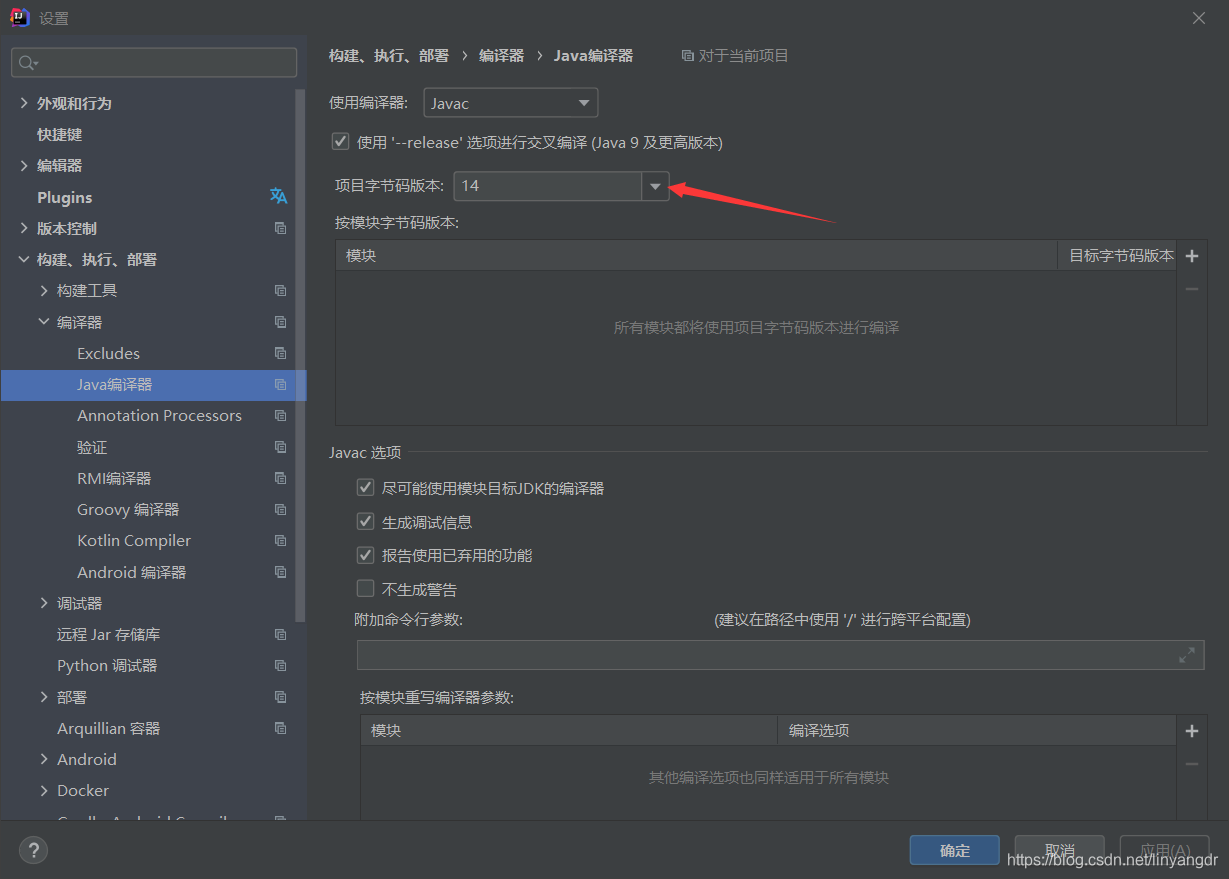Focus the settings search field
Image resolution: width=1229 pixels, height=879 pixels.
[154, 62]
